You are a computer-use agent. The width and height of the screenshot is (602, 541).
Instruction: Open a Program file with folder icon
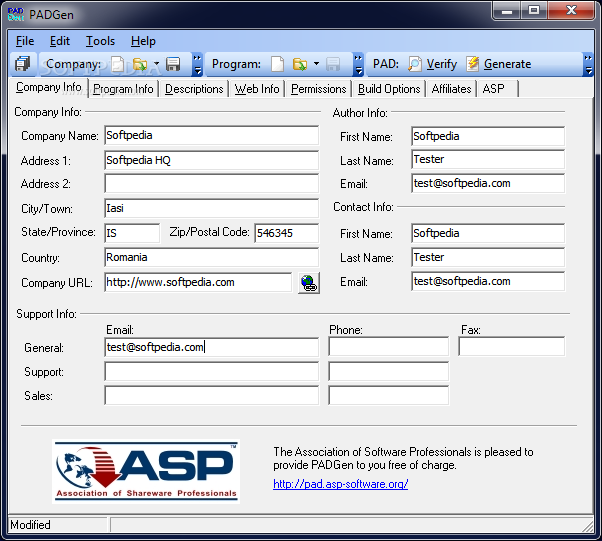pos(300,64)
